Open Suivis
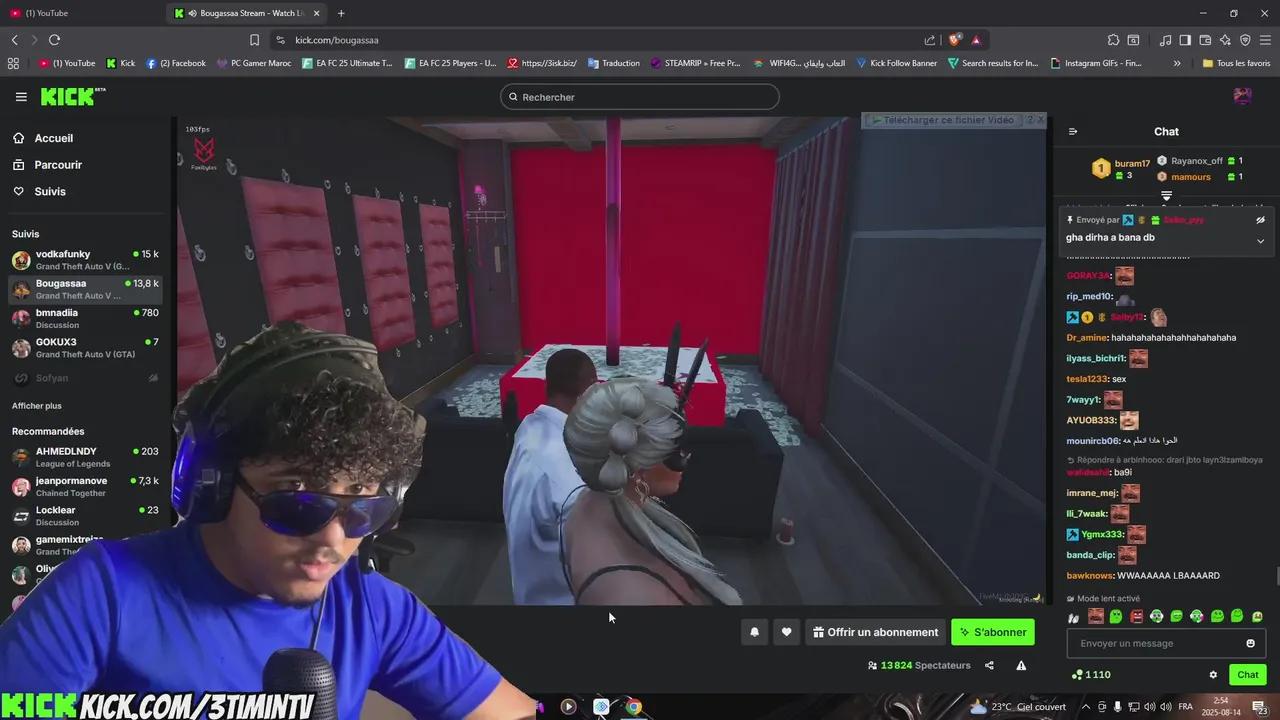This screenshot has height=720, width=1280. tap(40, 191)
